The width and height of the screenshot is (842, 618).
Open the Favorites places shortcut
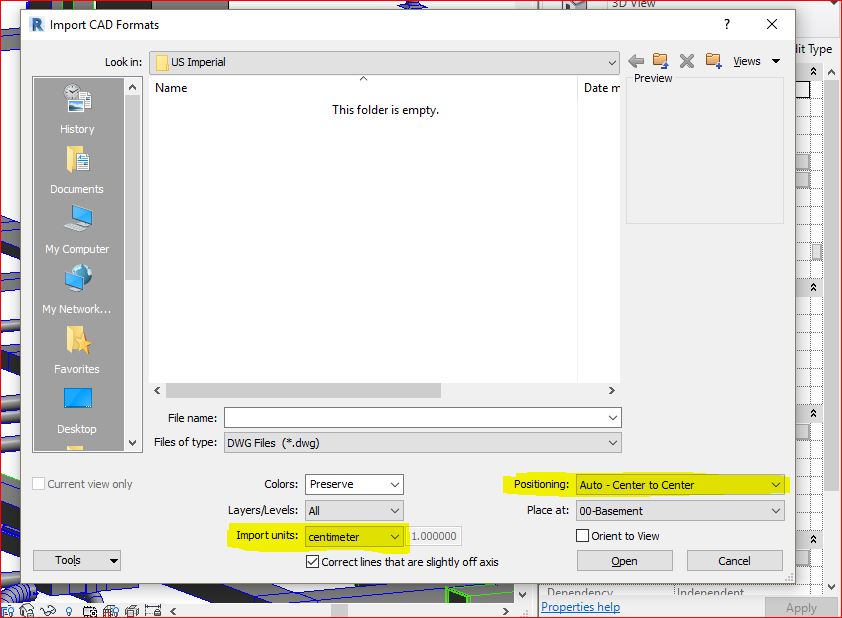(77, 350)
